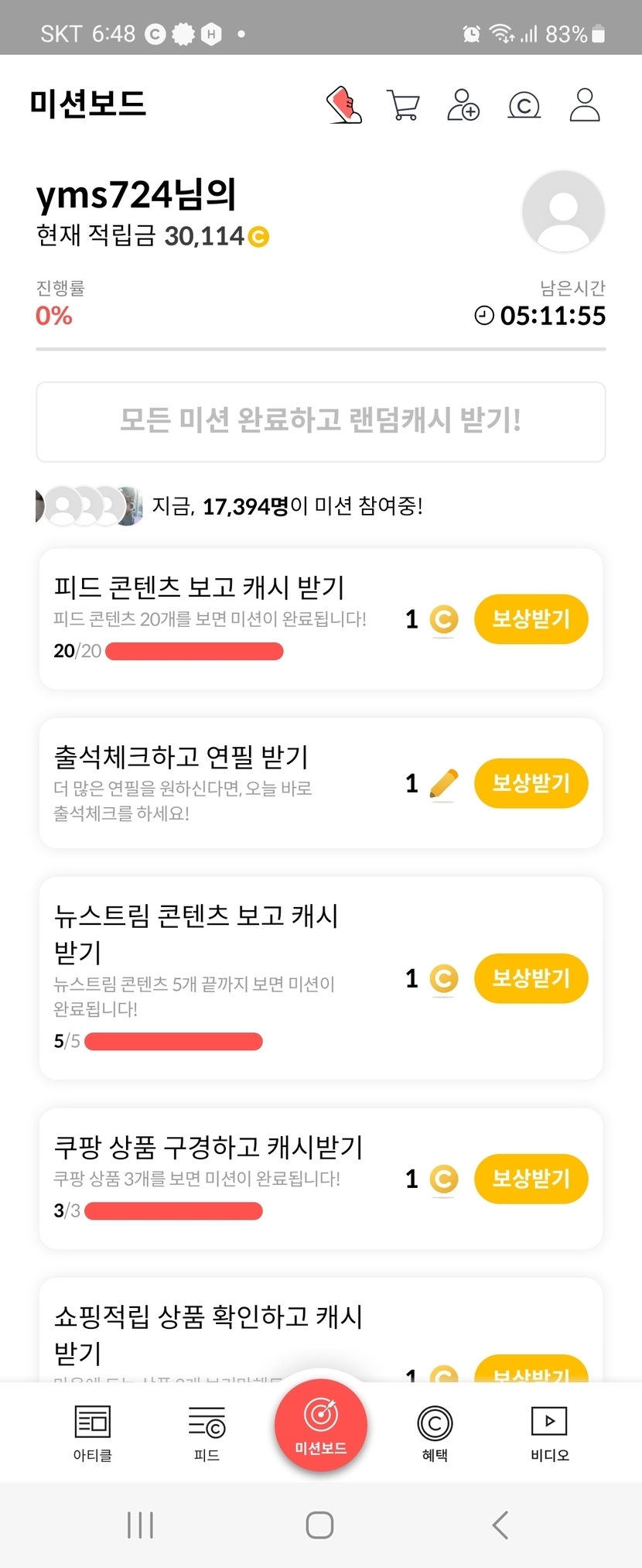This screenshot has width=642, height=1568.
Task: Switch to the 피드 tab
Action: (x=207, y=1433)
